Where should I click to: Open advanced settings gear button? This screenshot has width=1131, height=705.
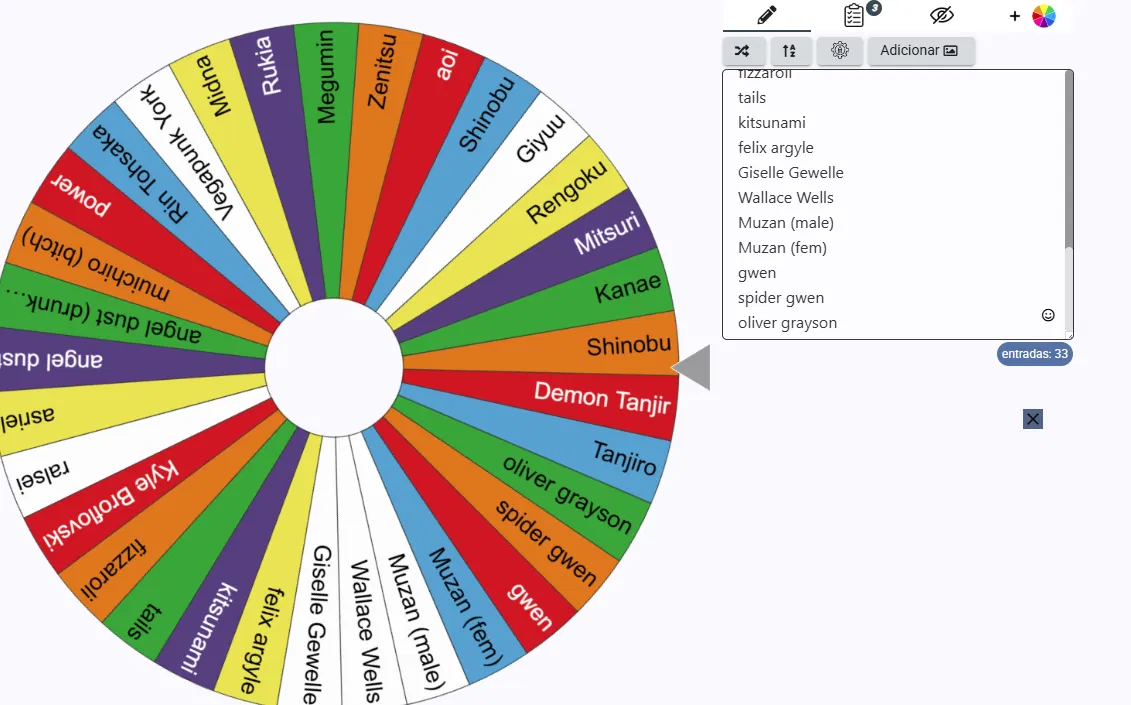tap(840, 51)
